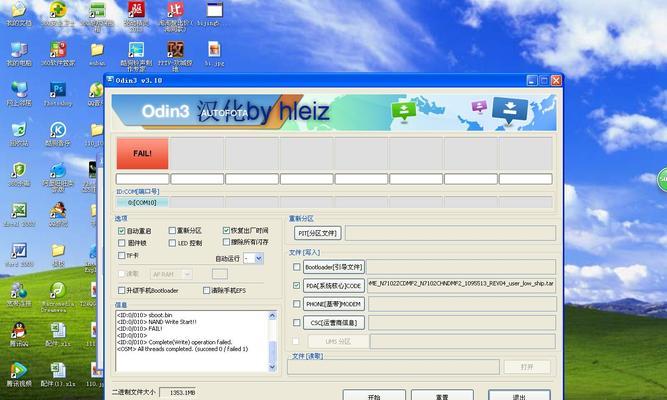The height and width of the screenshot is (400, 667).
Task: Open the blue whale shortcut icon
Action: point(58,170)
